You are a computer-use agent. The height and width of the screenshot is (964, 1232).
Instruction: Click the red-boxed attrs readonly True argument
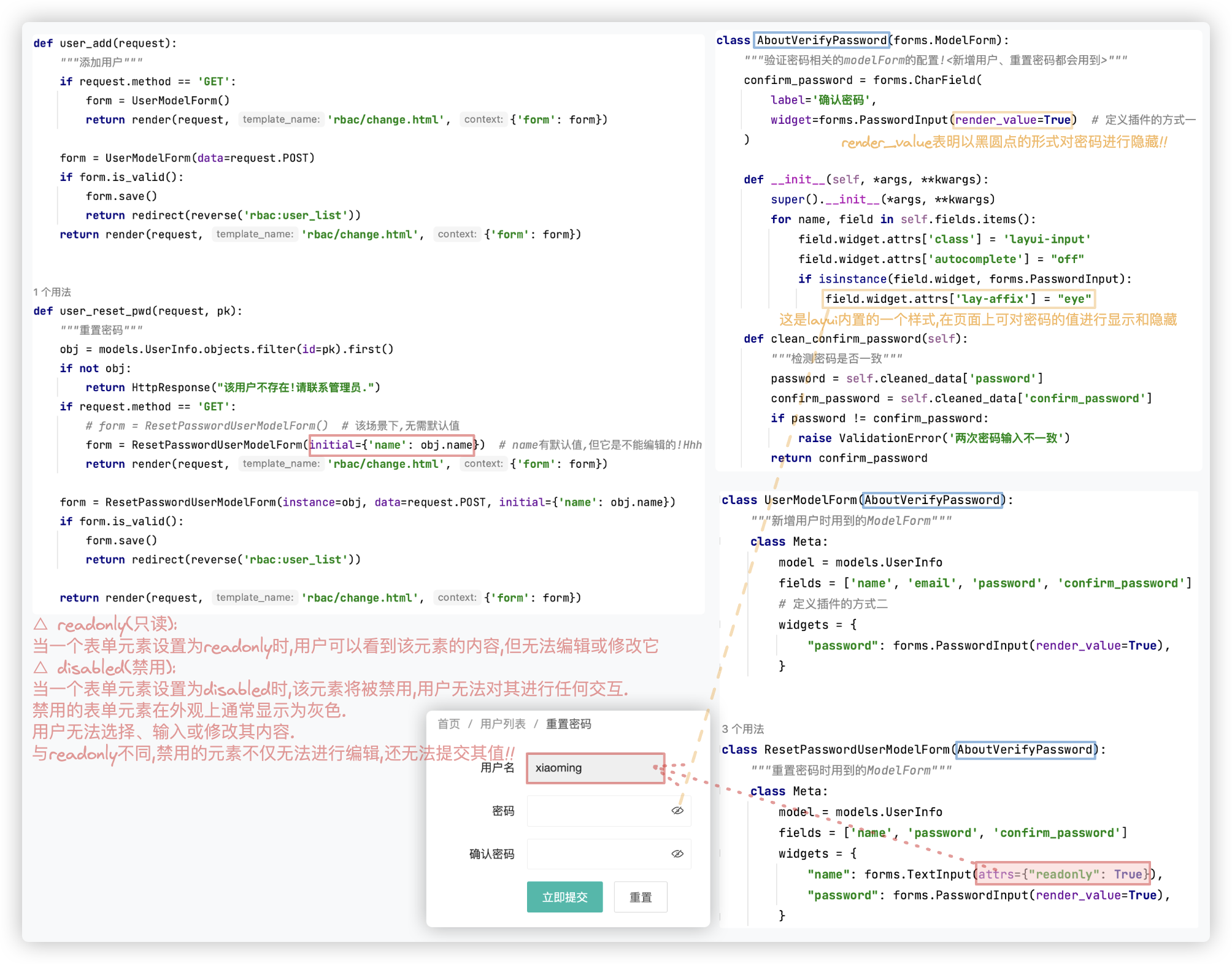coord(1061,874)
